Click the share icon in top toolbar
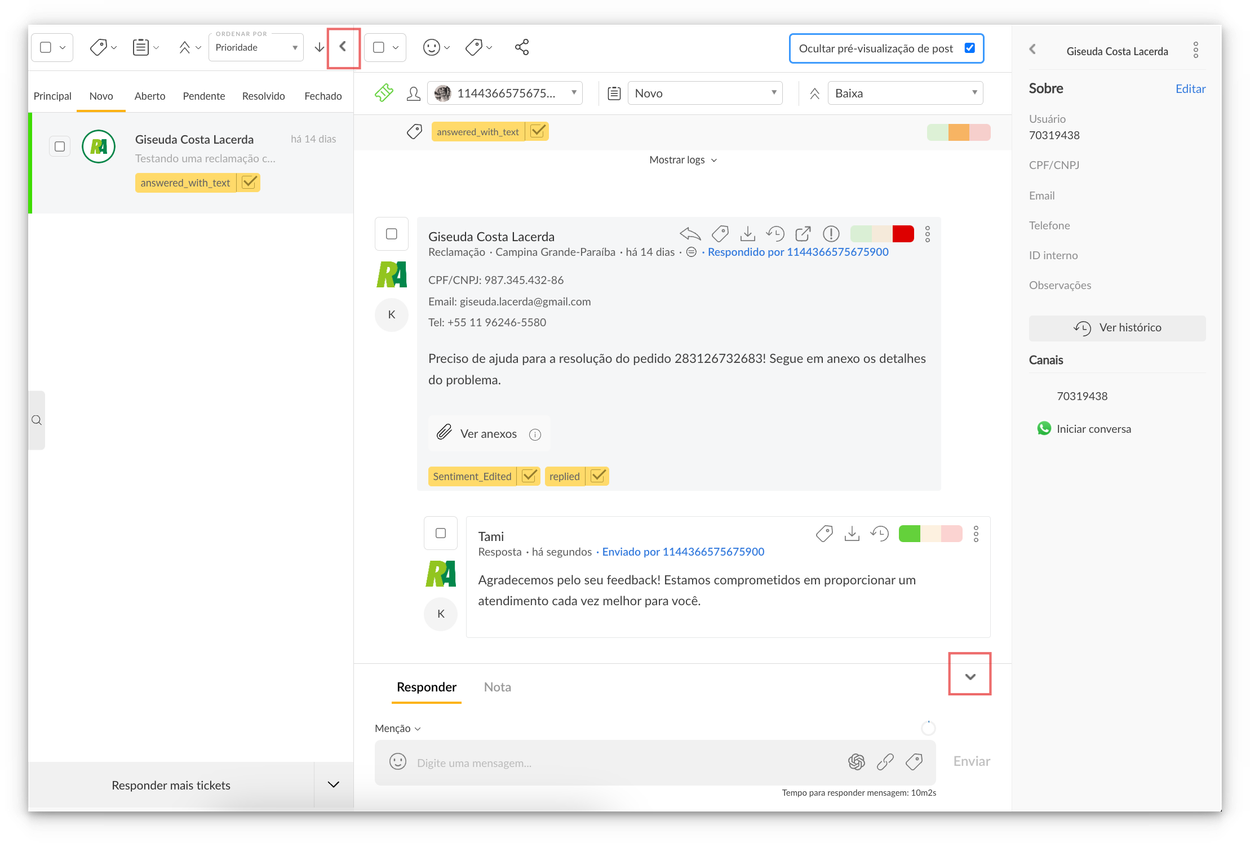 tap(522, 47)
